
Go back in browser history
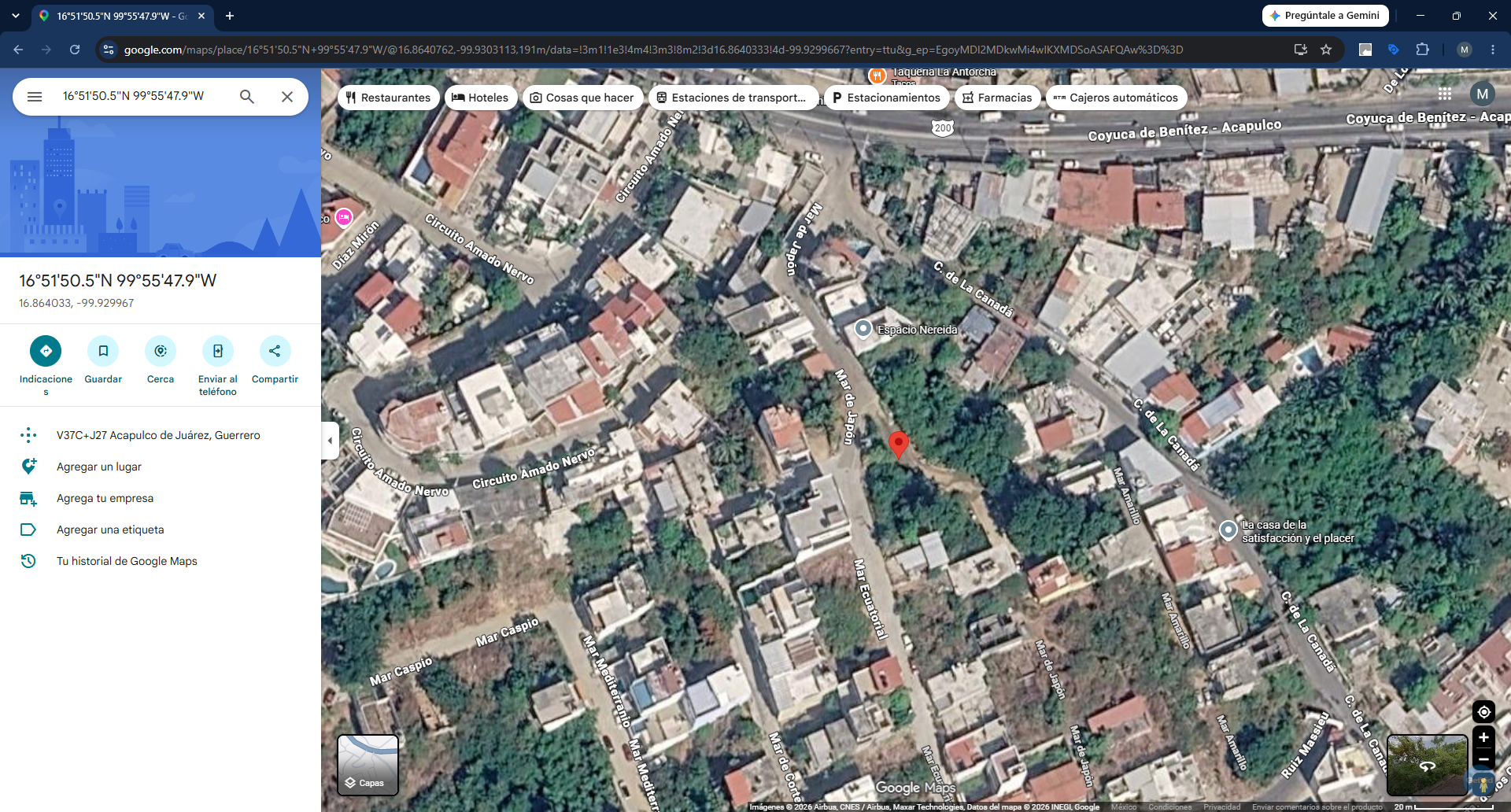click(x=18, y=50)
